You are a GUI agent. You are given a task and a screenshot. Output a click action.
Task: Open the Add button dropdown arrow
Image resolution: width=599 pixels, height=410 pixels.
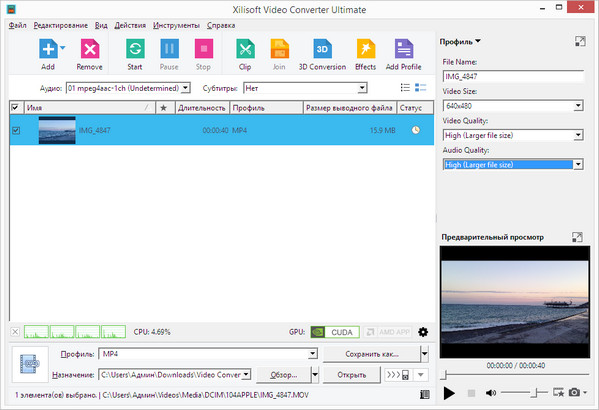(x=63, y=48)
